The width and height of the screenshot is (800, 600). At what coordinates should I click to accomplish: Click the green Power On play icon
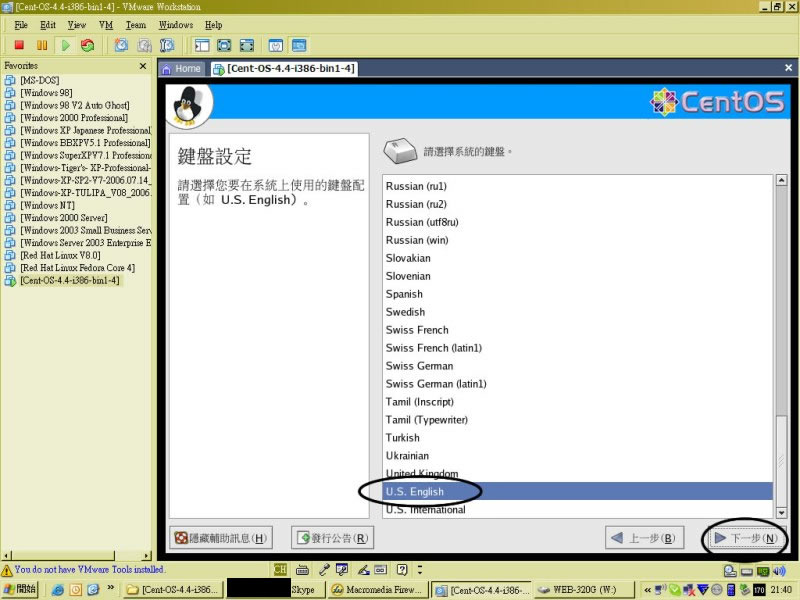65,45
